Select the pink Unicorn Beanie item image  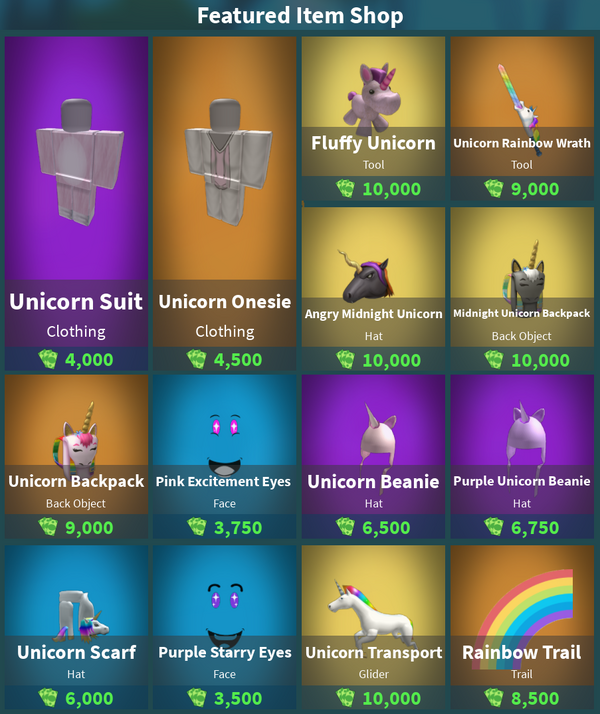tap(377, 438)
